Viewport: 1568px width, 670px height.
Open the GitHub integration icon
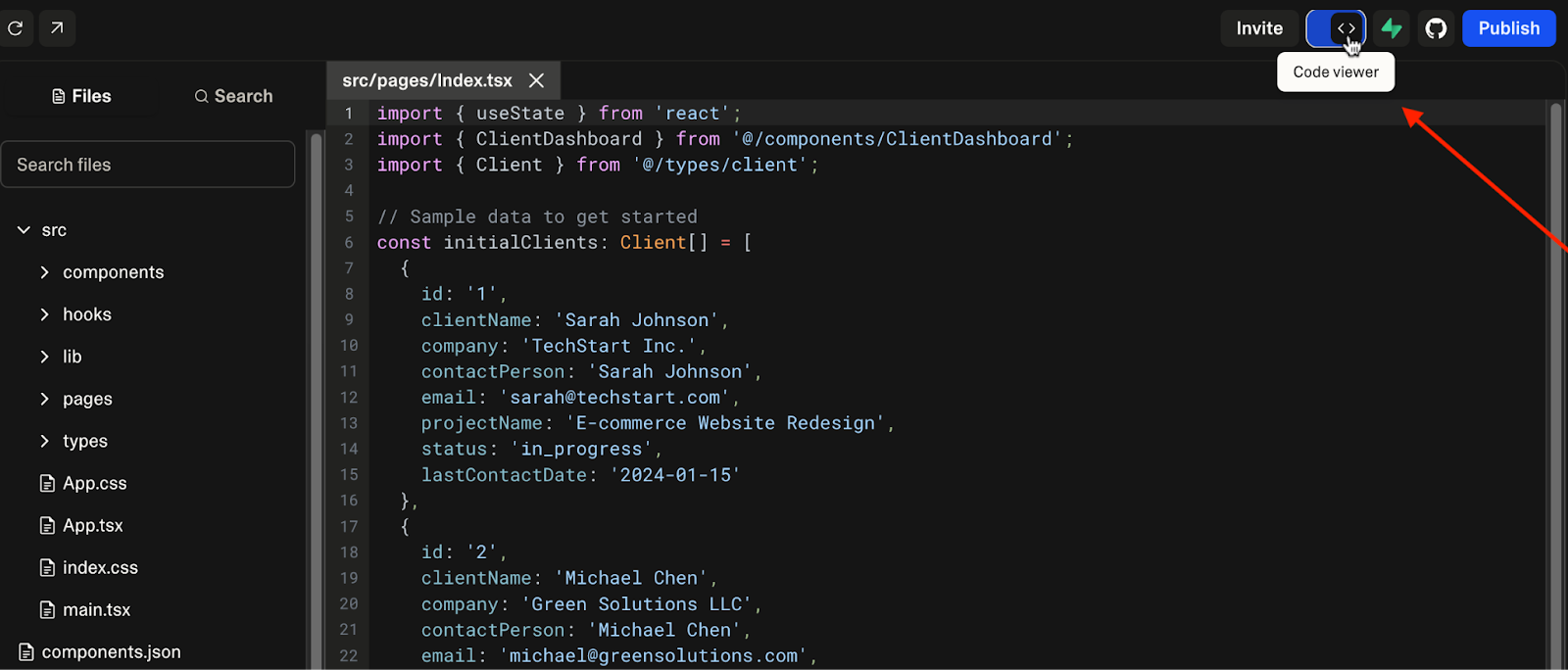tap(1436, 28)
